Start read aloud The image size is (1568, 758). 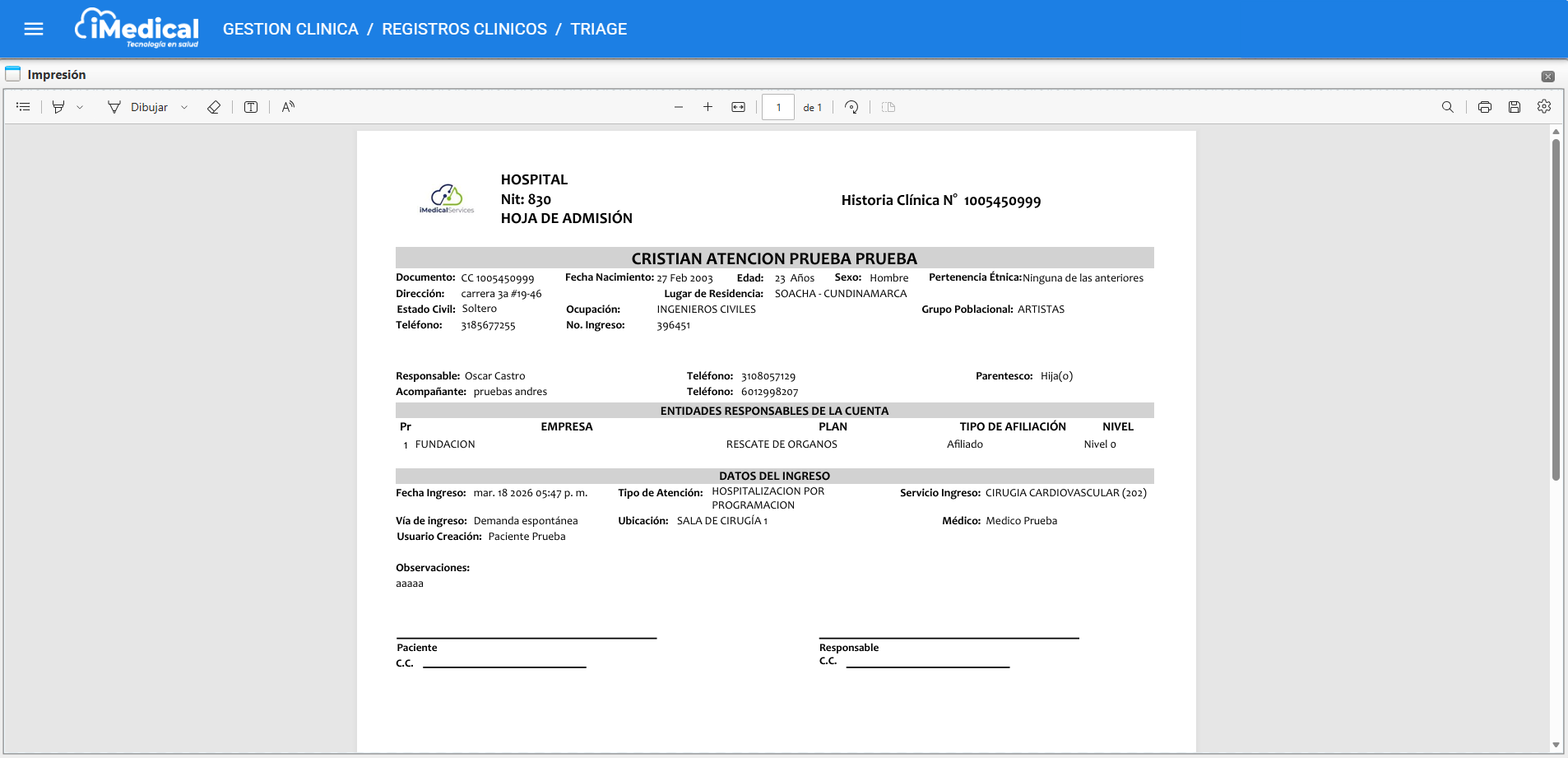click(288, 107)
